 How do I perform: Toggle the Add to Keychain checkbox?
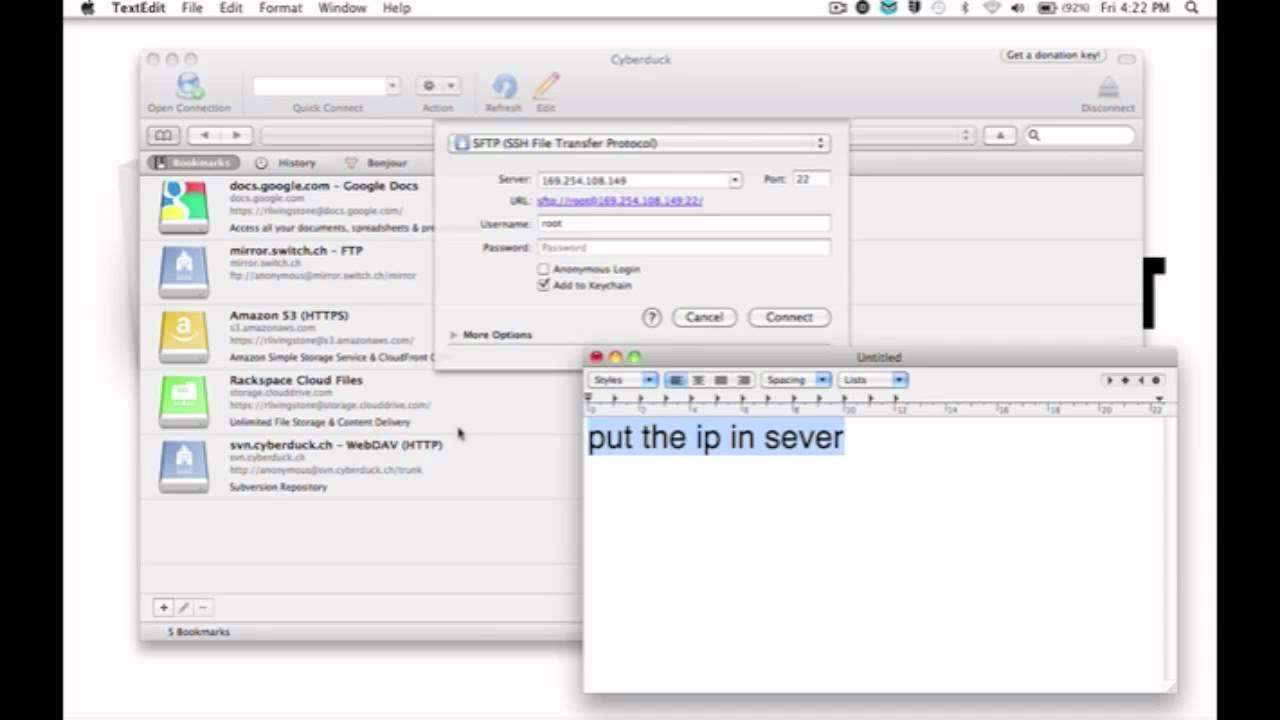pyautogui.click(x=544, y=285)
